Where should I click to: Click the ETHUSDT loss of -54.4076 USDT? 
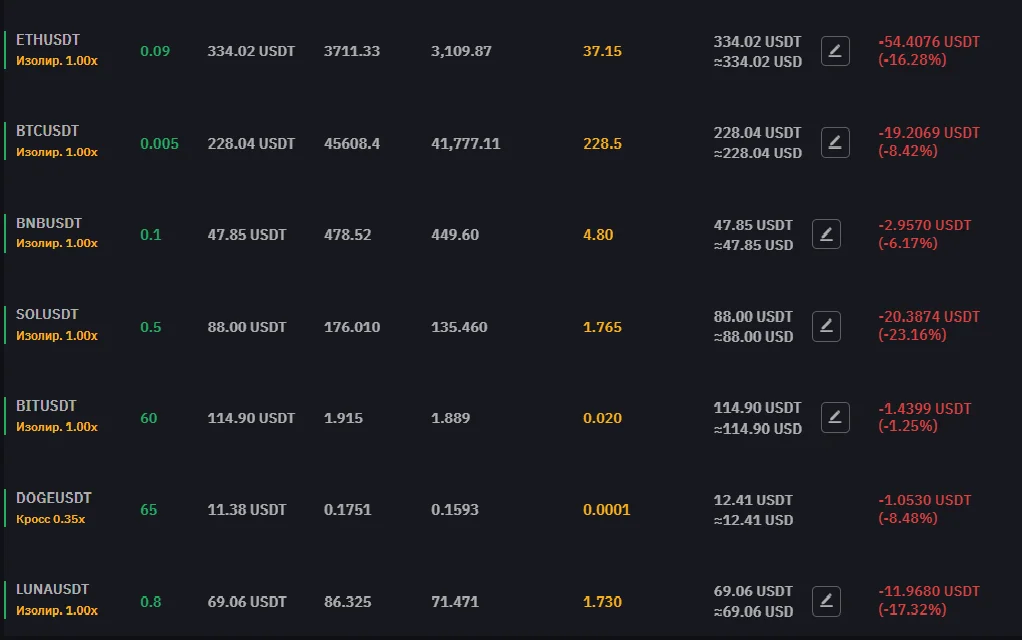[929, 42]
